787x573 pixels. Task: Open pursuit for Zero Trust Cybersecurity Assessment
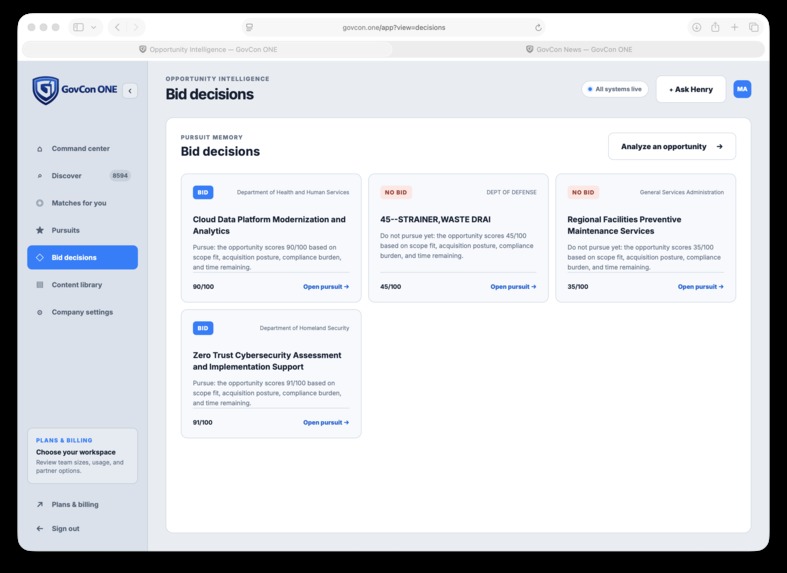pyautogui.click(x=326, y=422)
